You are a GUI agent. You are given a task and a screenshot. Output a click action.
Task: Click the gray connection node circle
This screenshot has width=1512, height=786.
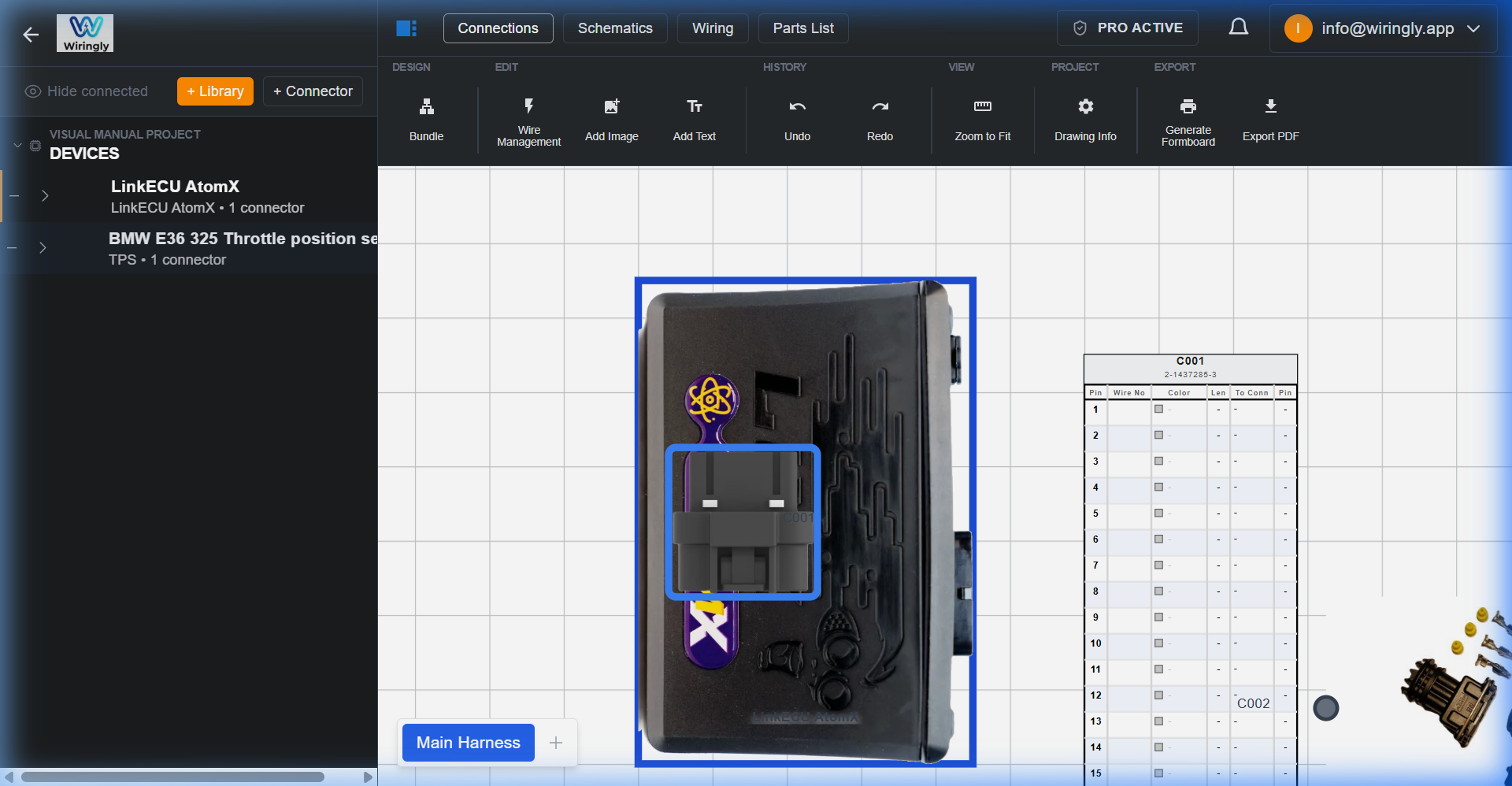[1326, 708]
